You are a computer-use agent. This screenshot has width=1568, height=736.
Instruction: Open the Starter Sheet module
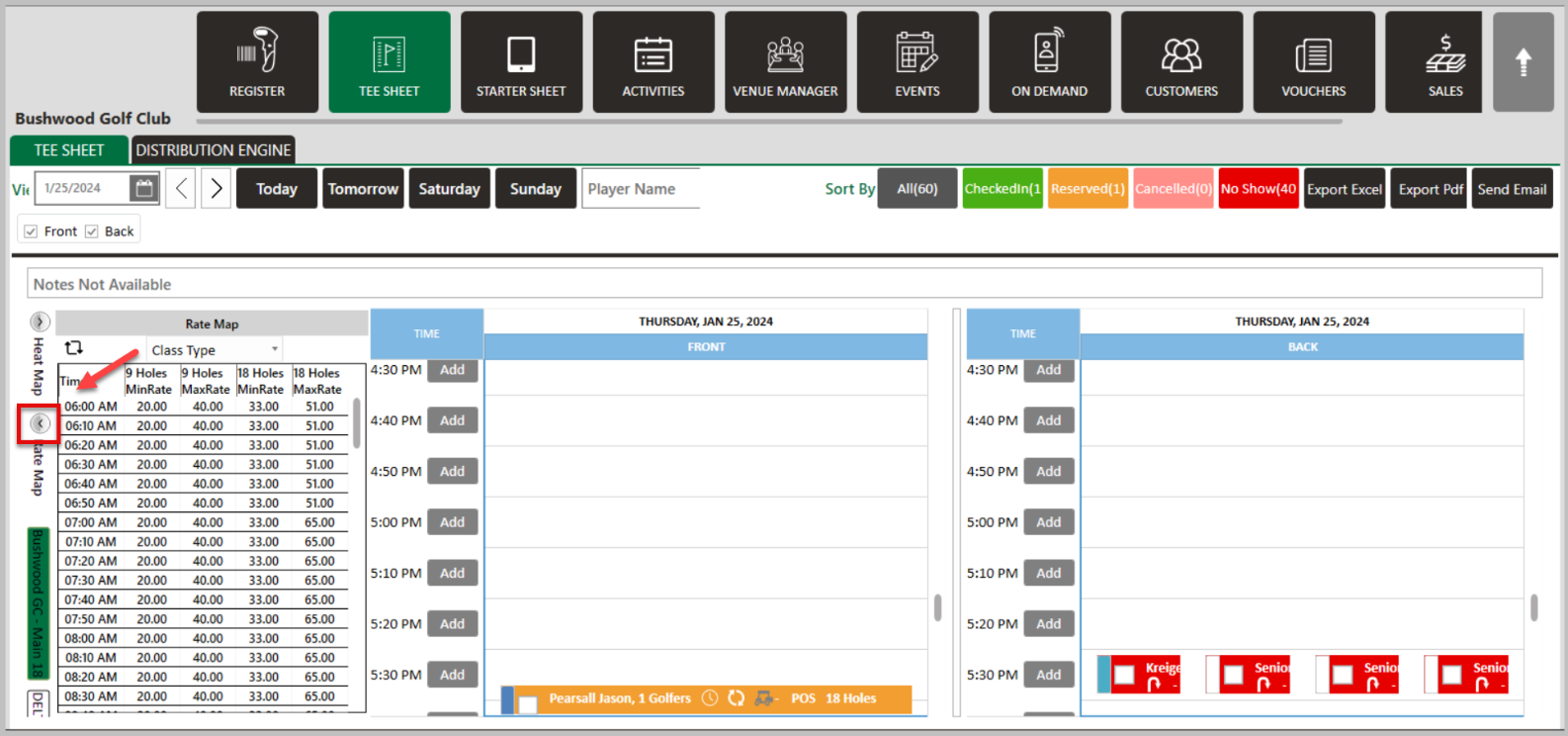point(521,61)
